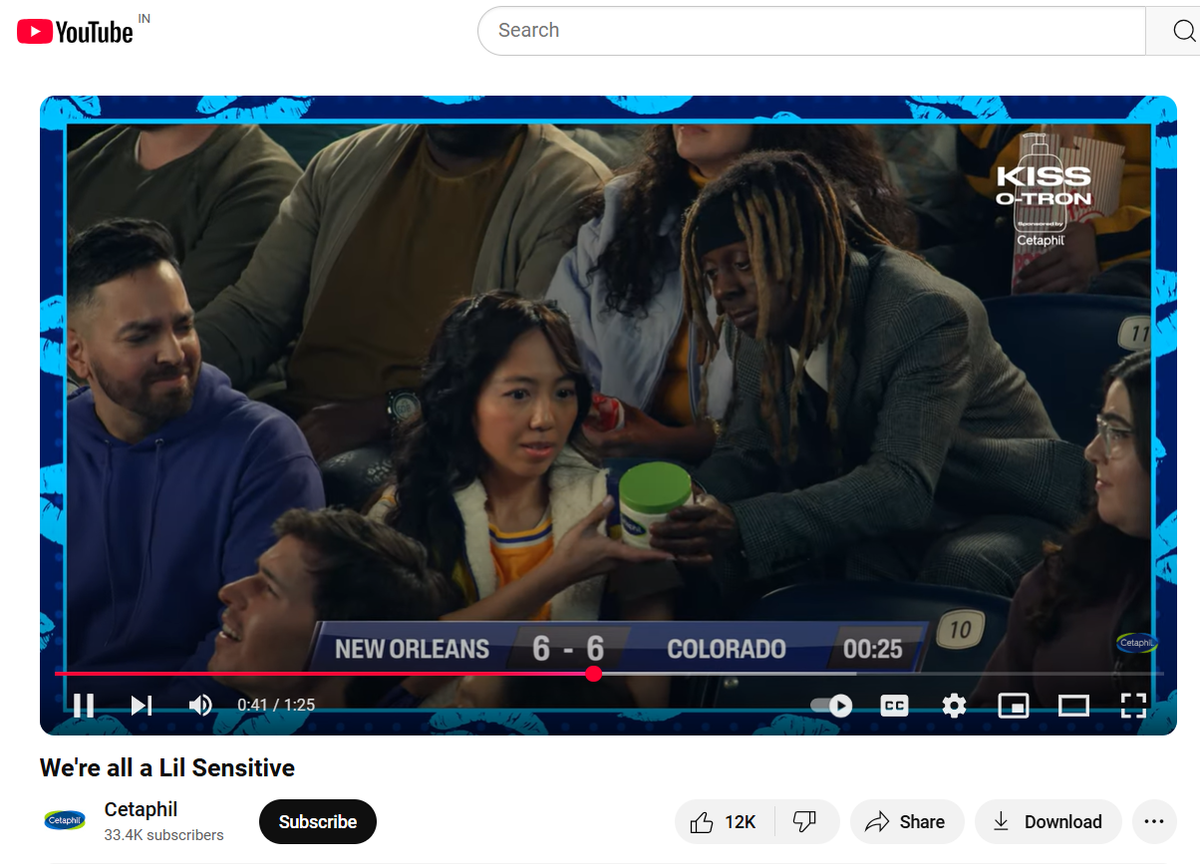1200x864 pixels.
Task: Open the video settings gear
Action: (x=953, y=705)
